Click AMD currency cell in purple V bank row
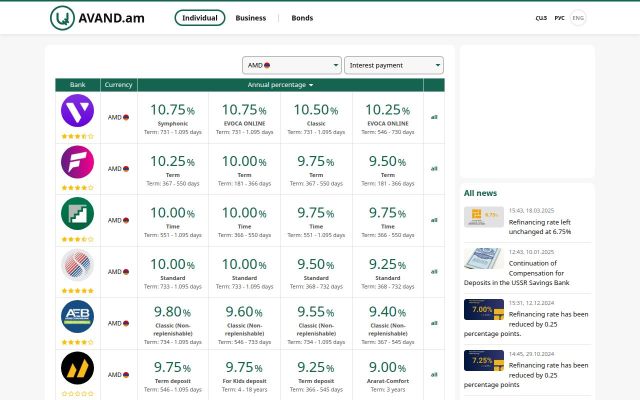Screen dimensions: 640x400 pyautogui.click(x=118, y=118)
